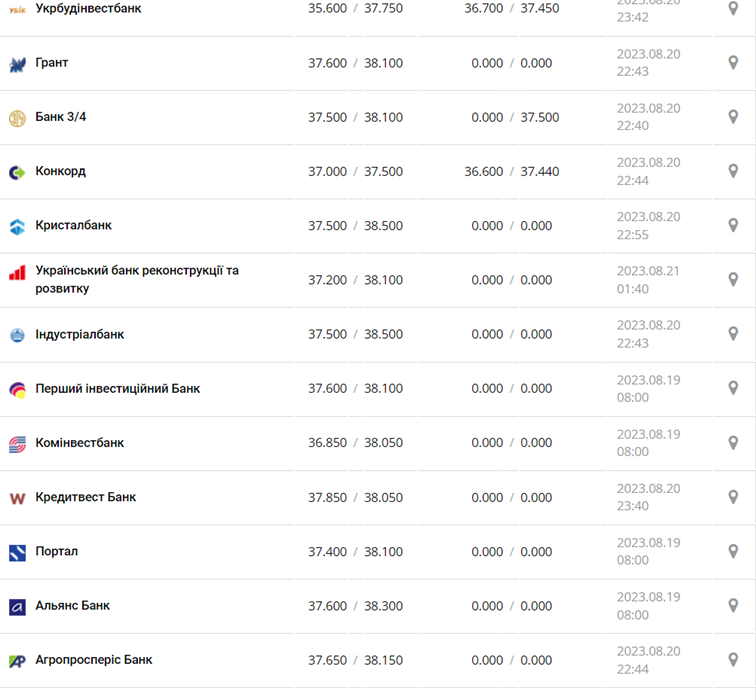Viewport: 756px width, 700px height.
Task: Click Альянс Банк logo icon
Action: click(x=17, y=606)
